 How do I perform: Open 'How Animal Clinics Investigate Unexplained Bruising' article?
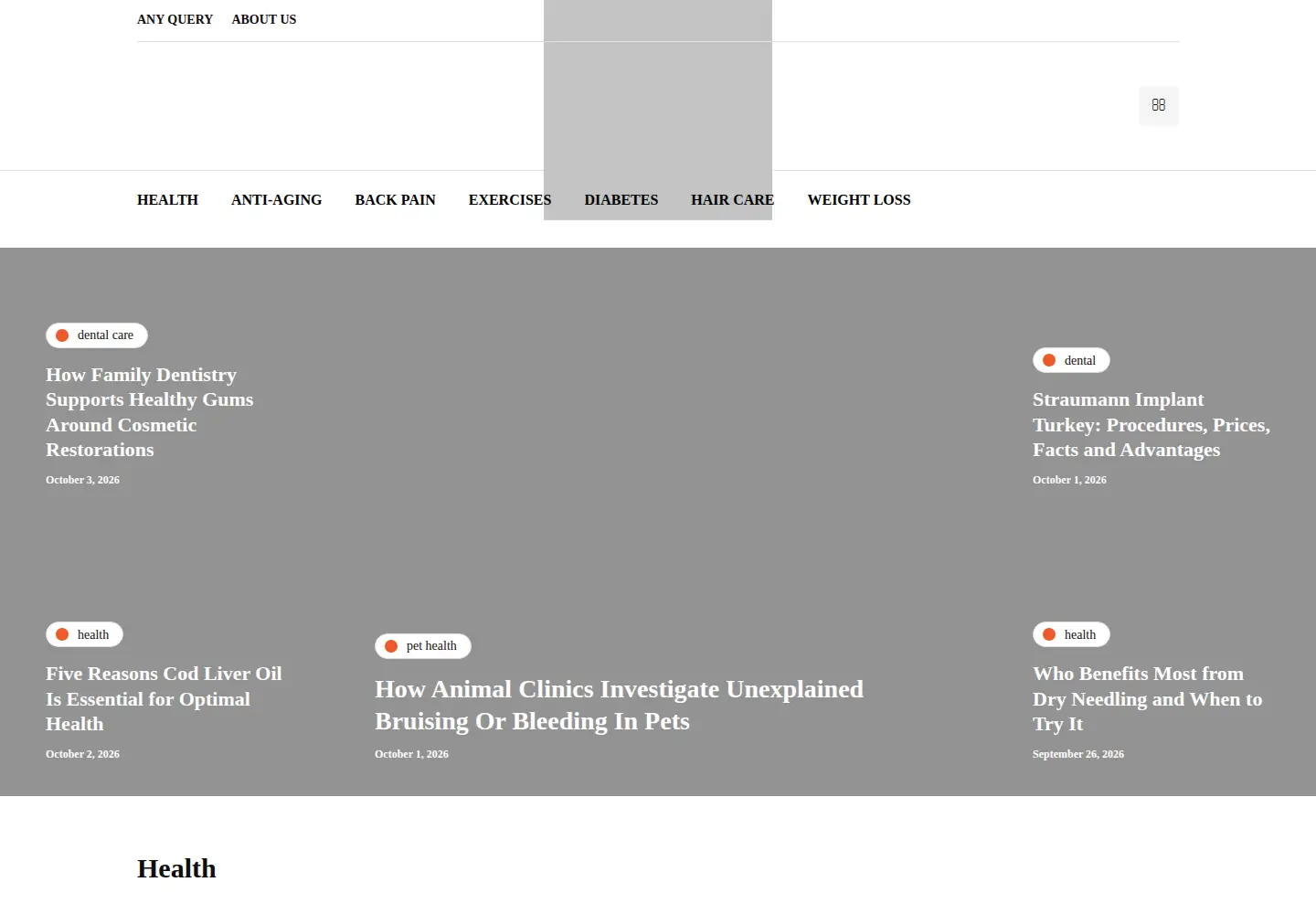(x=619, y=706)
